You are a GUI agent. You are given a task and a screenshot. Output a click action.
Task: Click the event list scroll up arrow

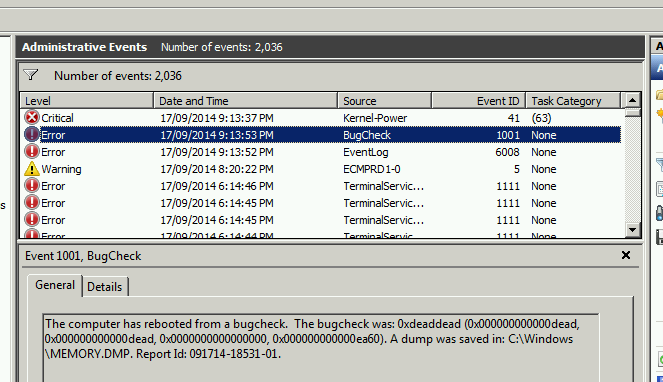(x=632, y=101)
